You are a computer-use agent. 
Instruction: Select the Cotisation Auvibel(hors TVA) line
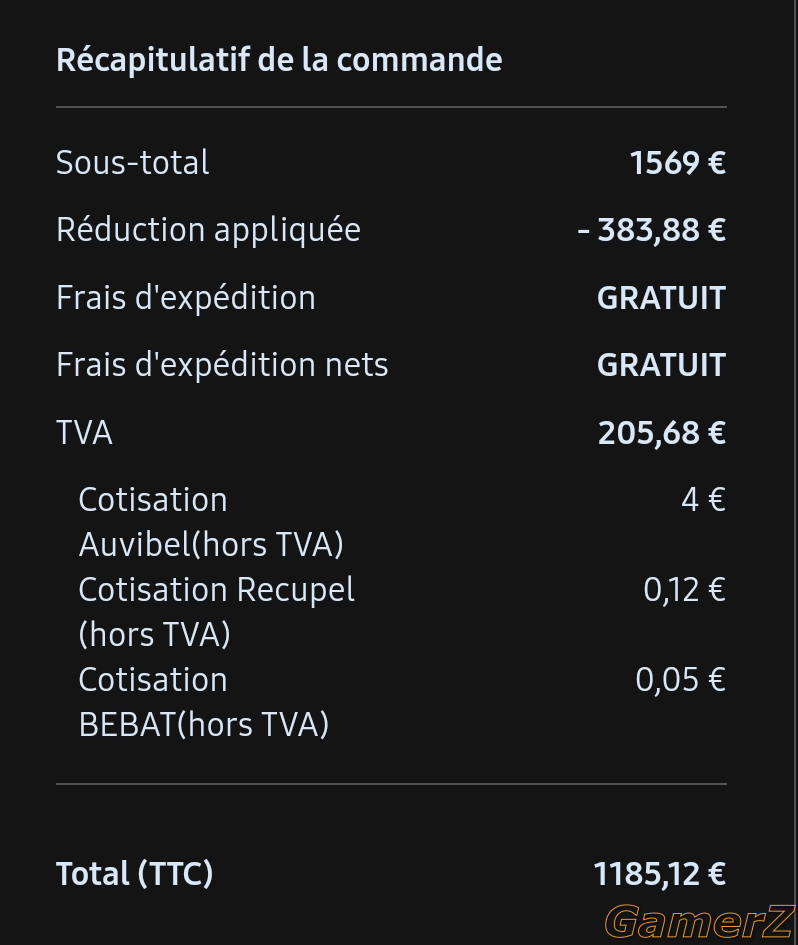click(211, 522)
